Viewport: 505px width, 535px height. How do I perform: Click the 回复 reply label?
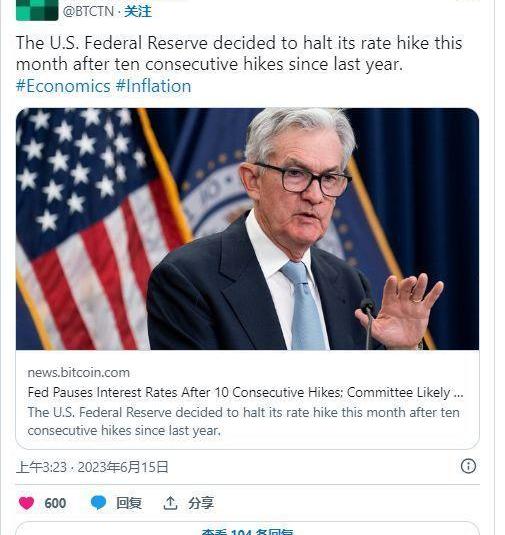[x=129, y=503]
